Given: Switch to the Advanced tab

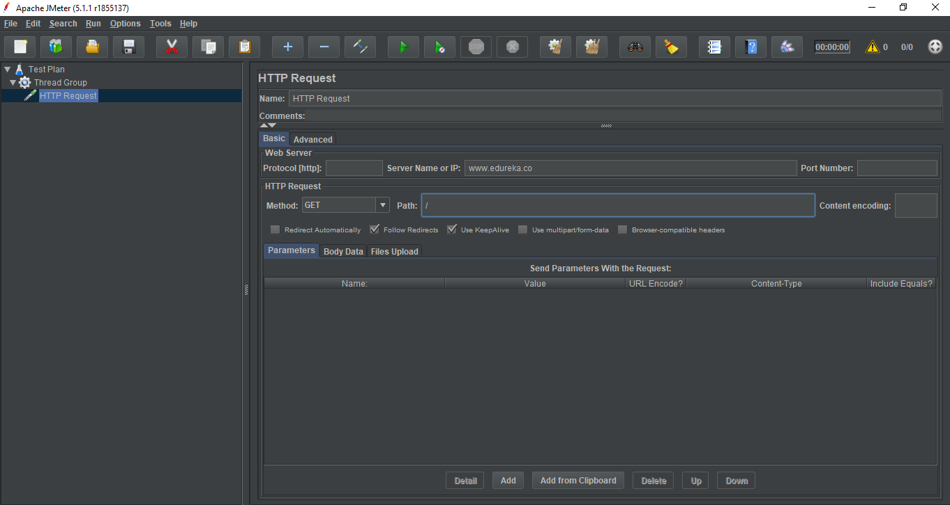Looking at the screenshot, I should click(313, 139).
